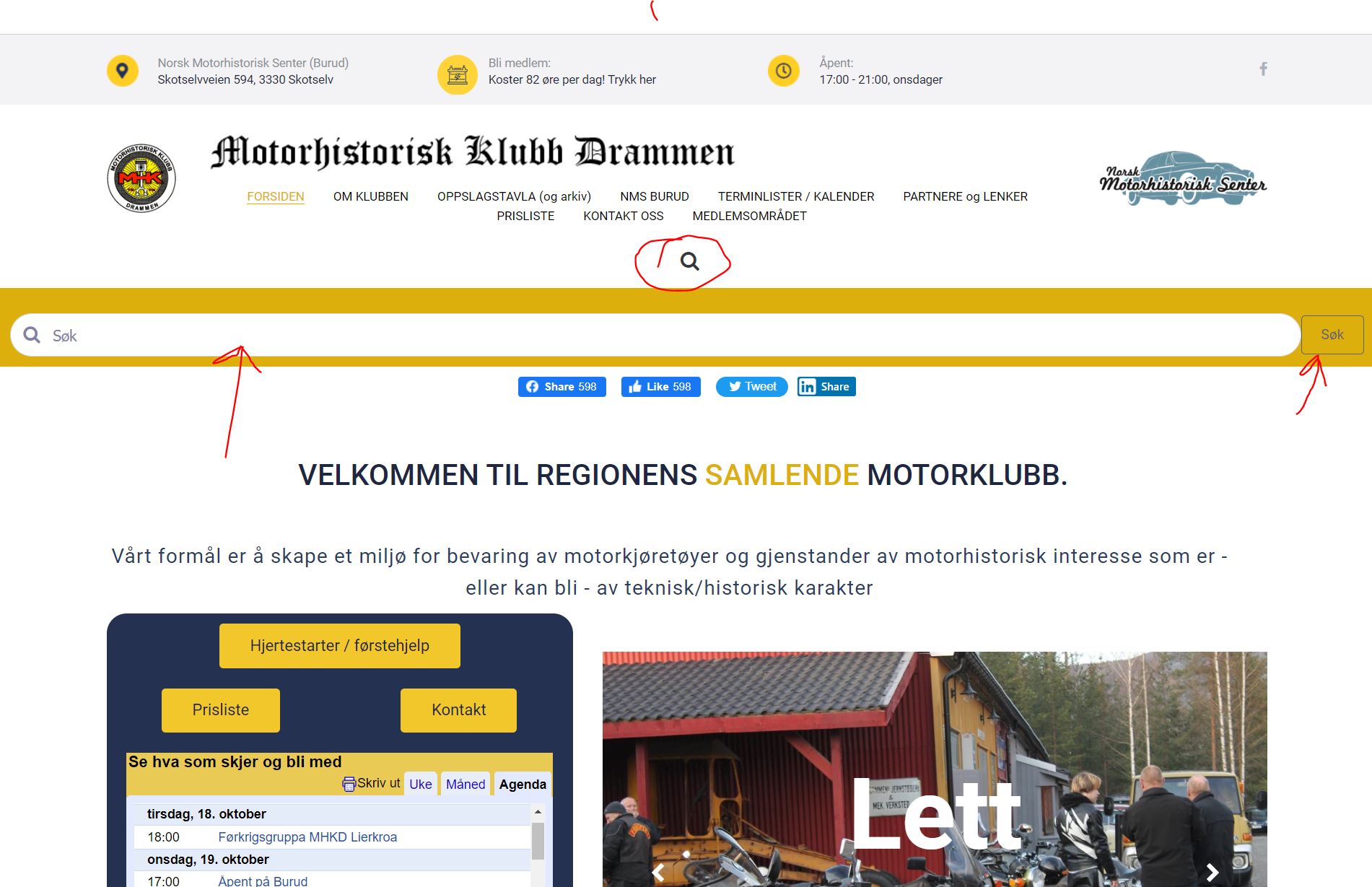This screenshot has width=1372, height=887.
Task: Go to previous slide with left arrow
Action: (x=658, y=873)
